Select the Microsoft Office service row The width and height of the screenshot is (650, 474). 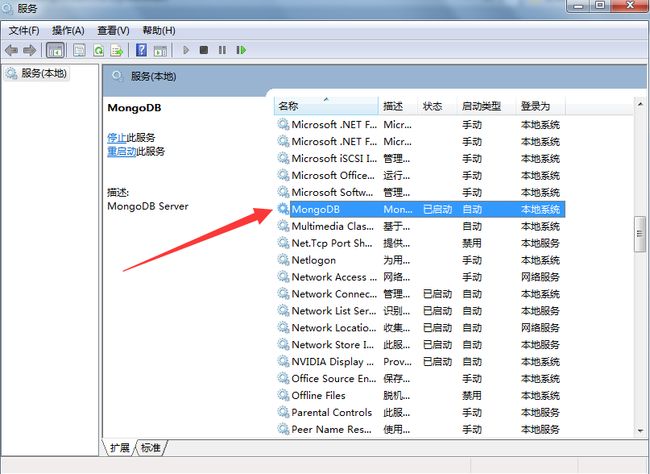pyautogui.click(x=419, y=175)
